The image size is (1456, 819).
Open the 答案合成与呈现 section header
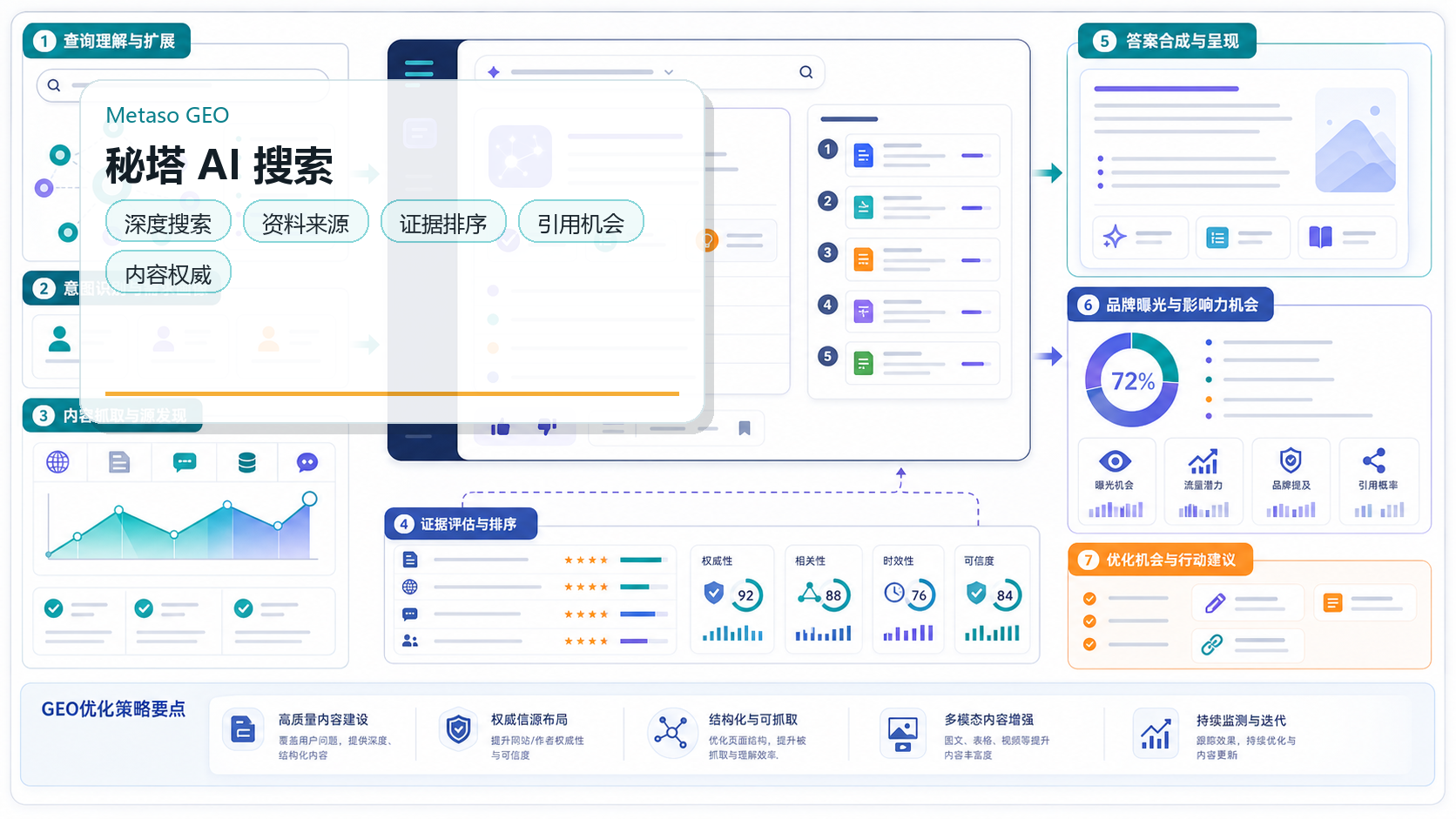coord(1167,41)
